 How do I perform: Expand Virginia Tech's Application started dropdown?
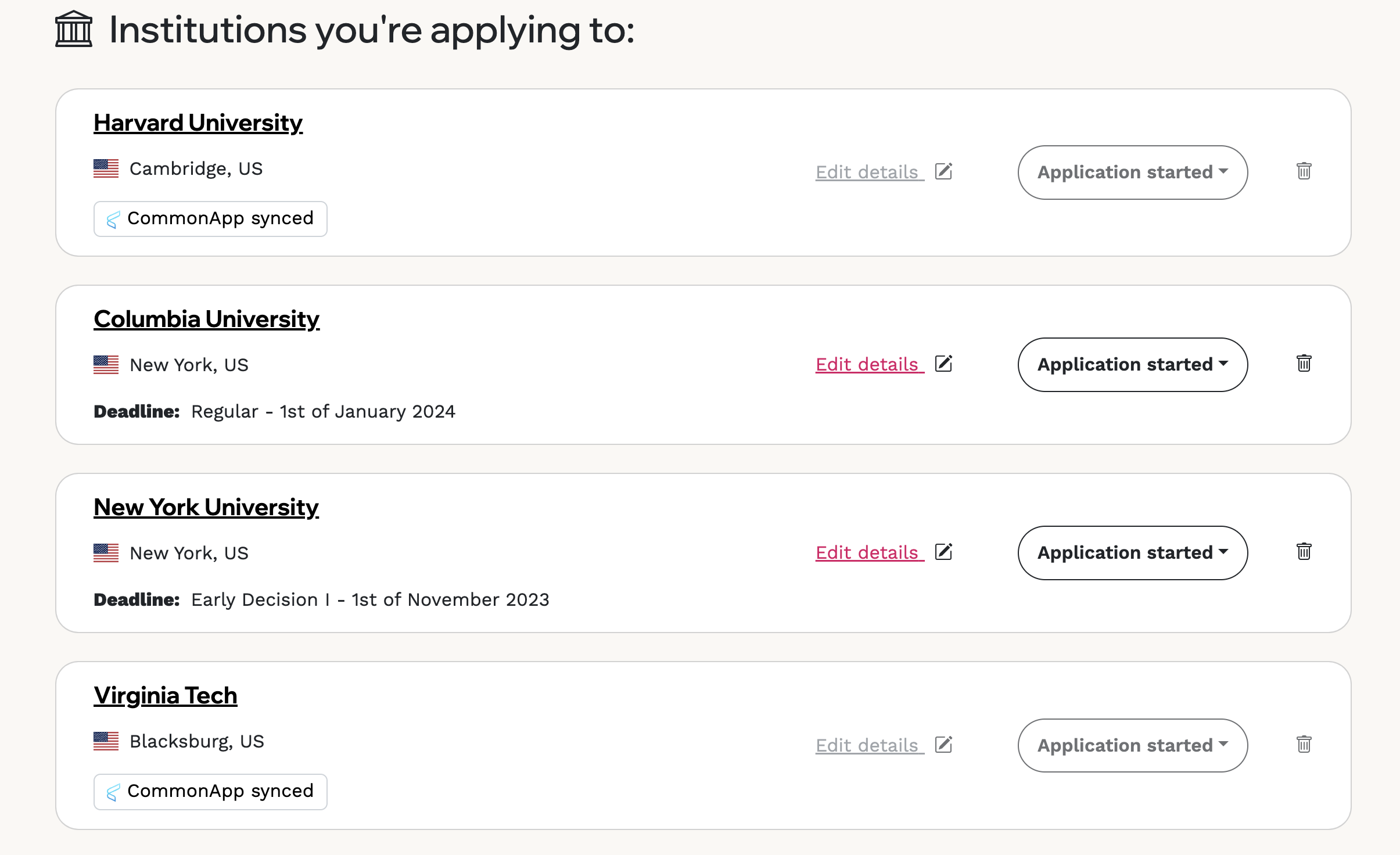coord(1132,746)
